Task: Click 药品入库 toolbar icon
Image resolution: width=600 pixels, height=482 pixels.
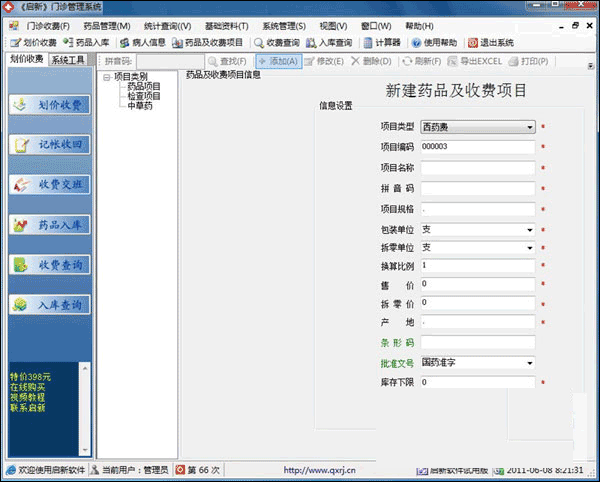Action: 68,42
